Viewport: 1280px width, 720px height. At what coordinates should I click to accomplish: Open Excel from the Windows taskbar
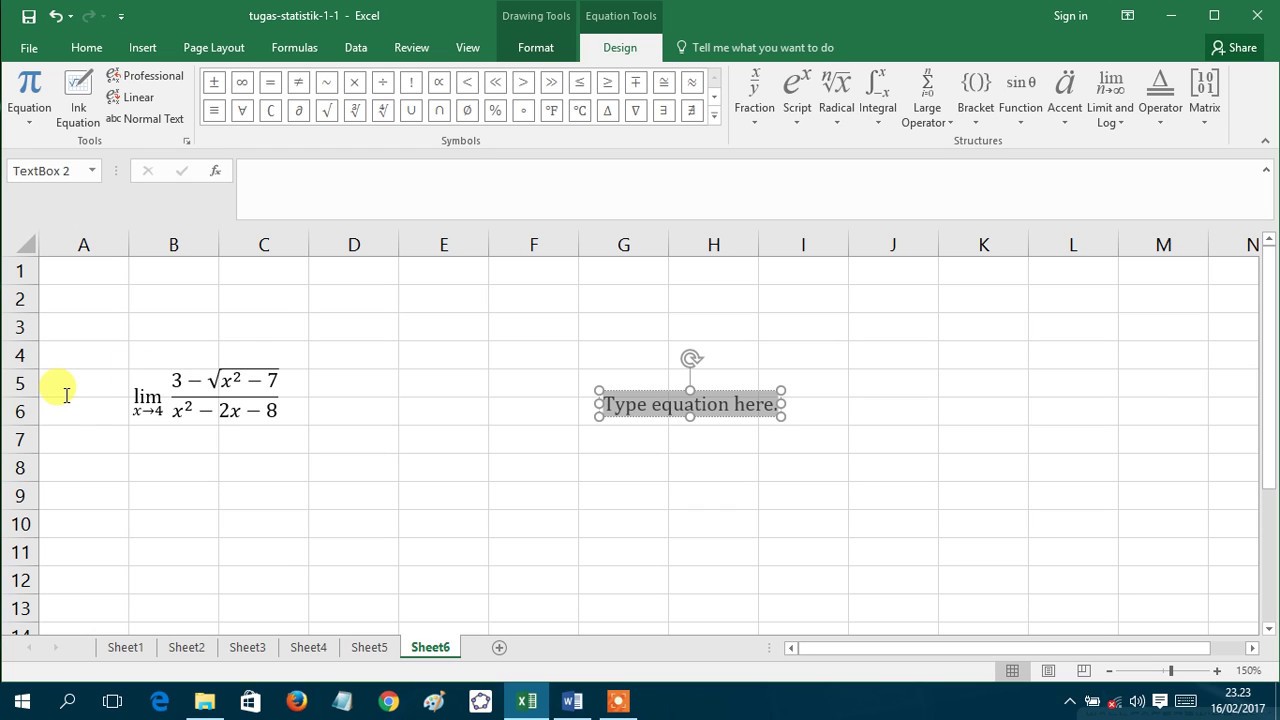527,701
